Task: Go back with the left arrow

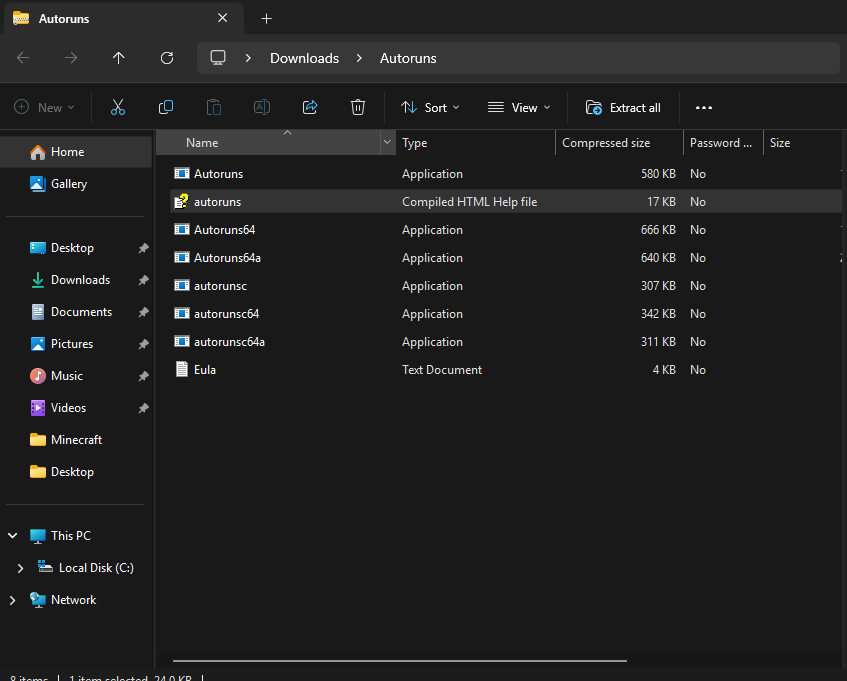Action: [23, 58]
